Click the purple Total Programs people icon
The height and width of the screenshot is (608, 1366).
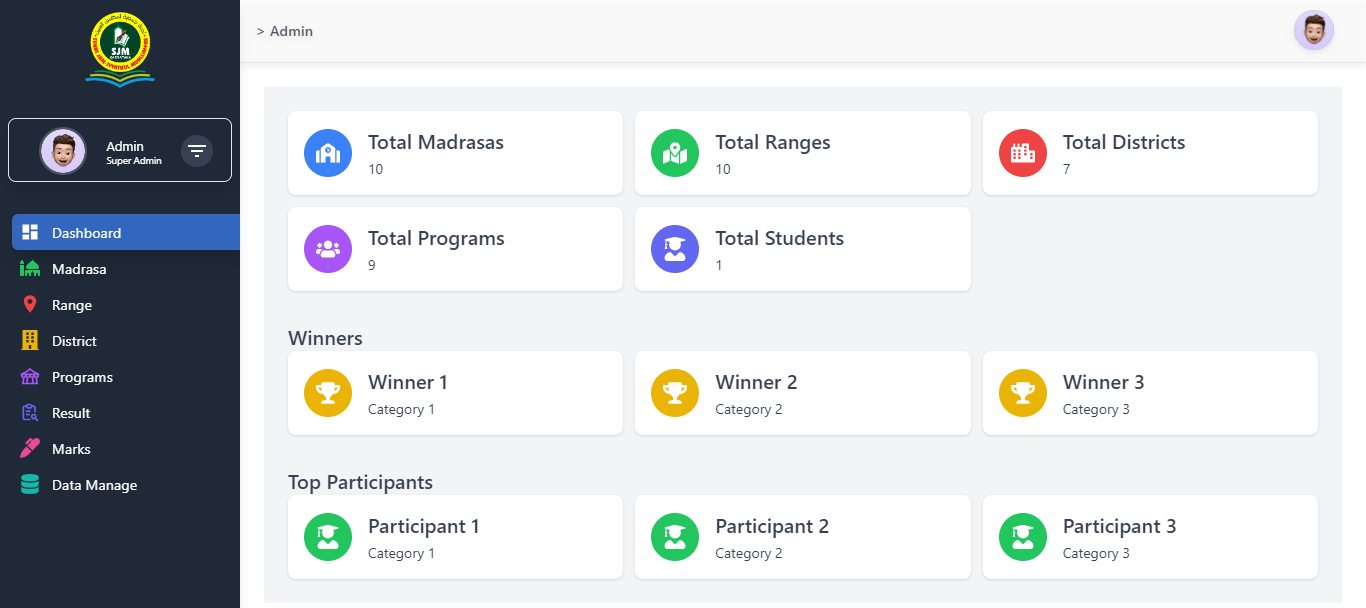328,249
